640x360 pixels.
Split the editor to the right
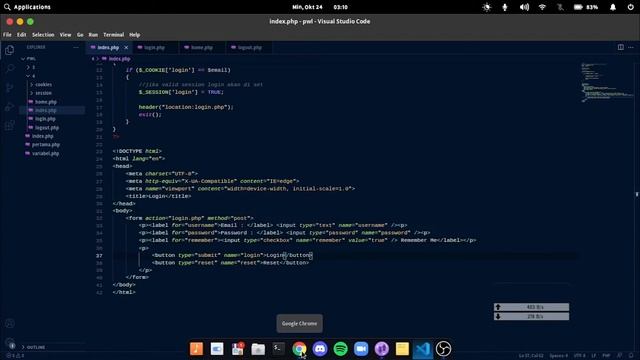(620, 47)
